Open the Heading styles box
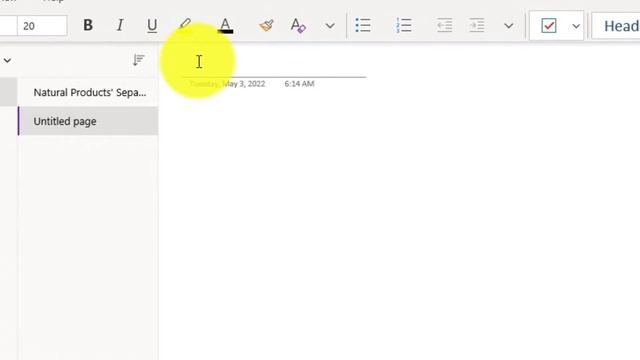Image resolution: width=640 pixels, height=360 pixels. click(616, 26)
